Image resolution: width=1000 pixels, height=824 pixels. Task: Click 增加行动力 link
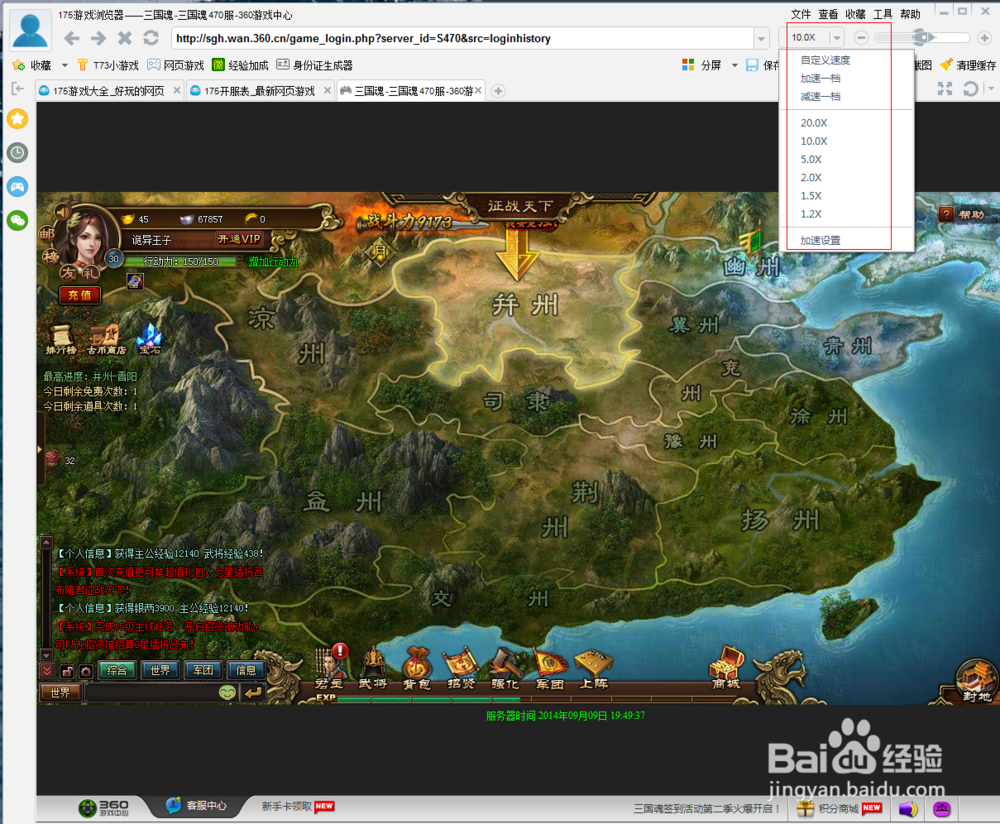273,261
